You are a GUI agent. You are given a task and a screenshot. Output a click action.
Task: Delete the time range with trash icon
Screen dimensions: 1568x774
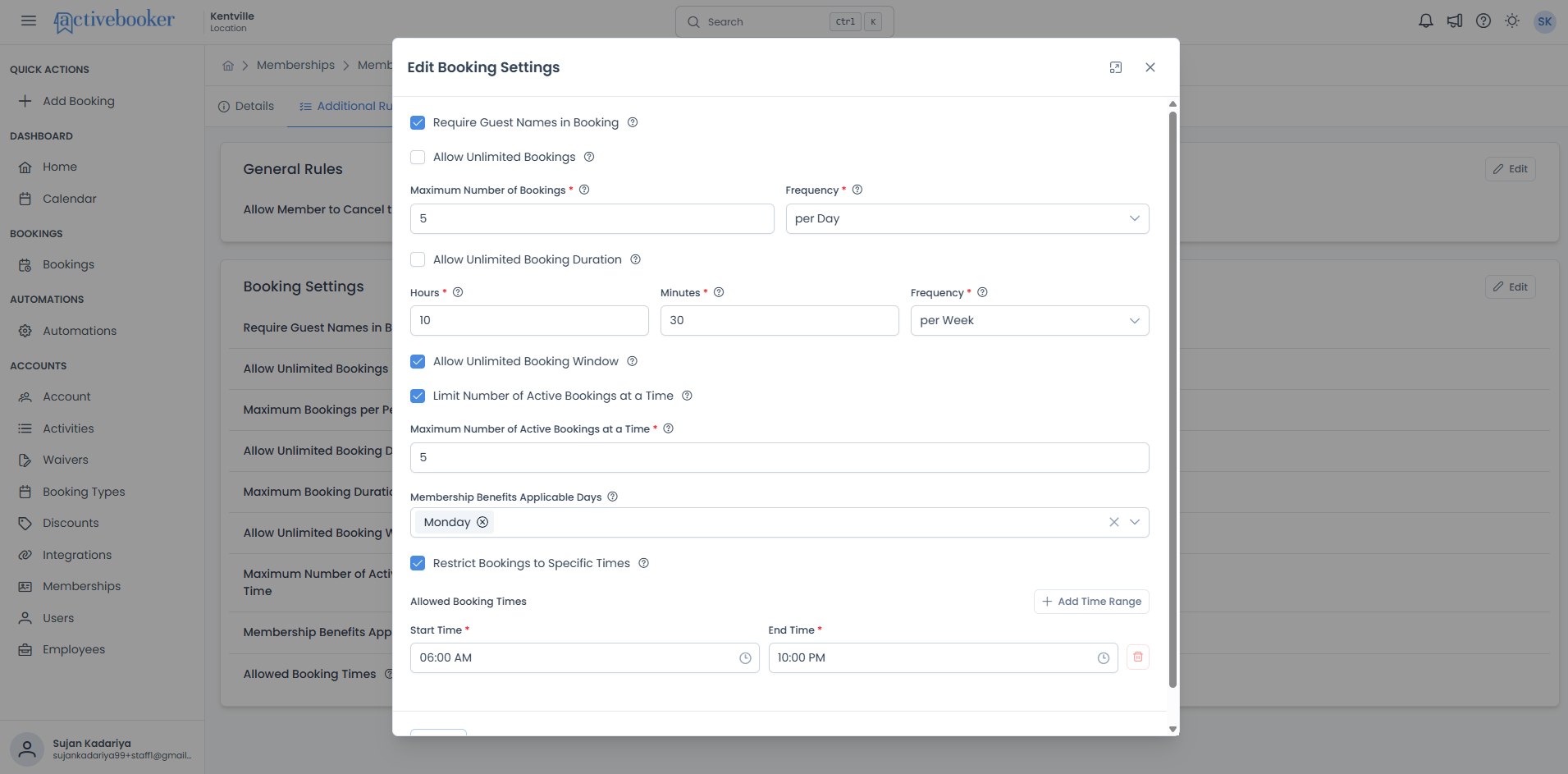tap(1138, 657)
